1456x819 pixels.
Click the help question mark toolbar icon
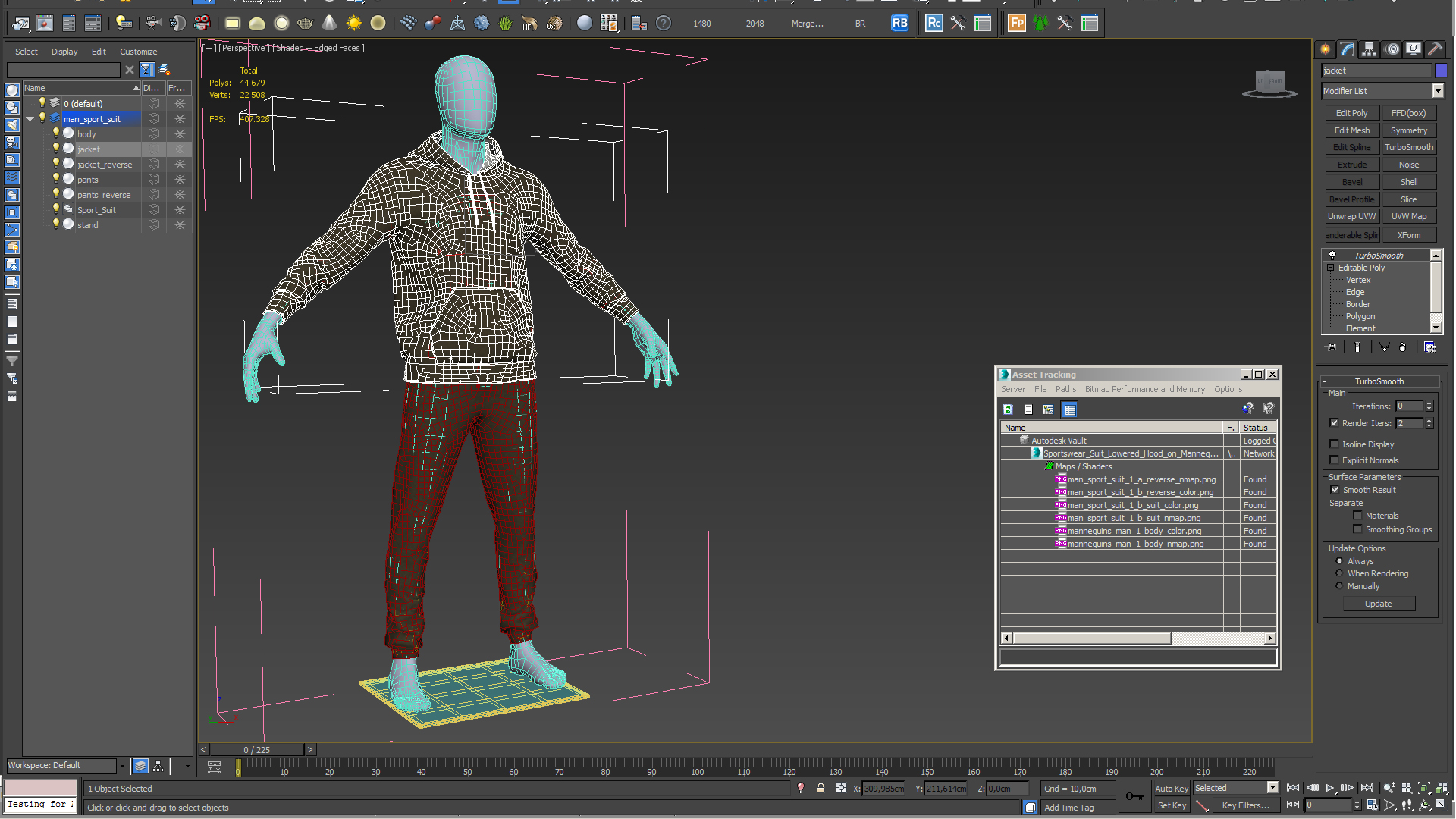coord(664,24)
